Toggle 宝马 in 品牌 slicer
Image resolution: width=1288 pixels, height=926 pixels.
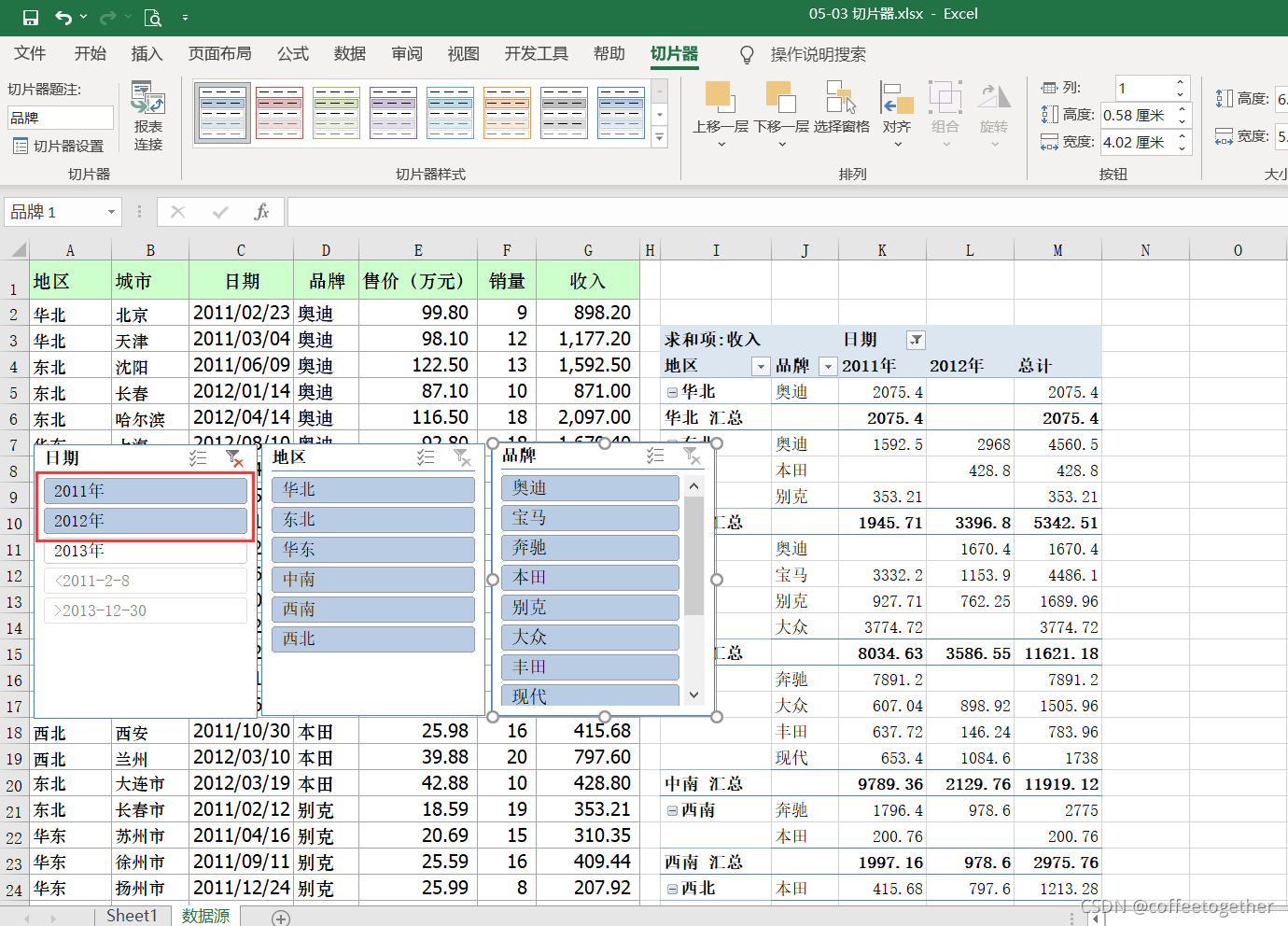tap(590, 518)
